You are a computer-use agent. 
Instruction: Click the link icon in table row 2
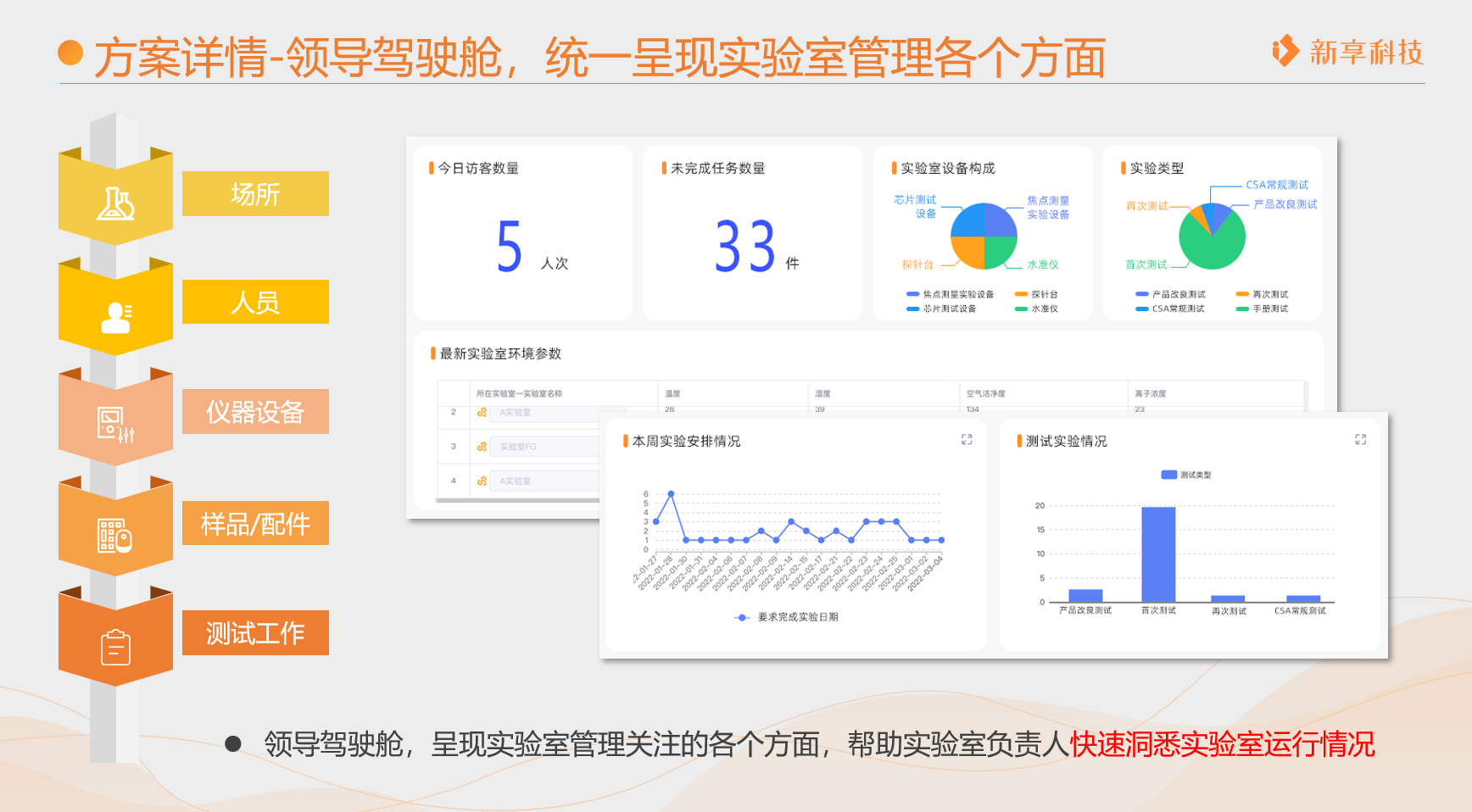tap(482, 413)
